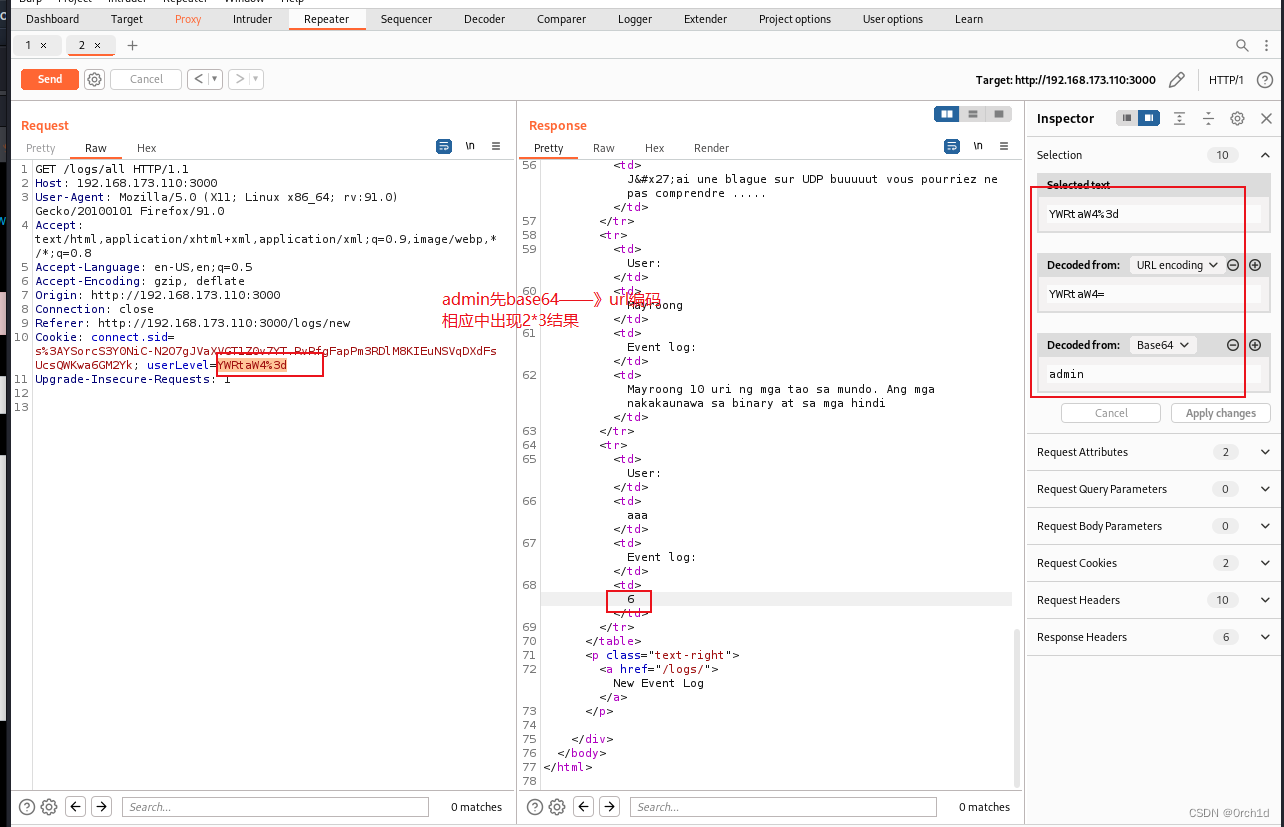1284x827 pixels.
Task: Go to next request in history
Action: [x=238, y=79]
